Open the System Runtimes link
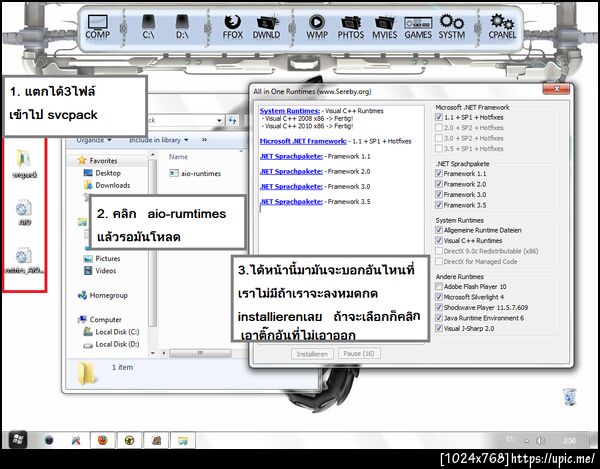This screenshot has width=600, height=469. click(x=290, y=111)
